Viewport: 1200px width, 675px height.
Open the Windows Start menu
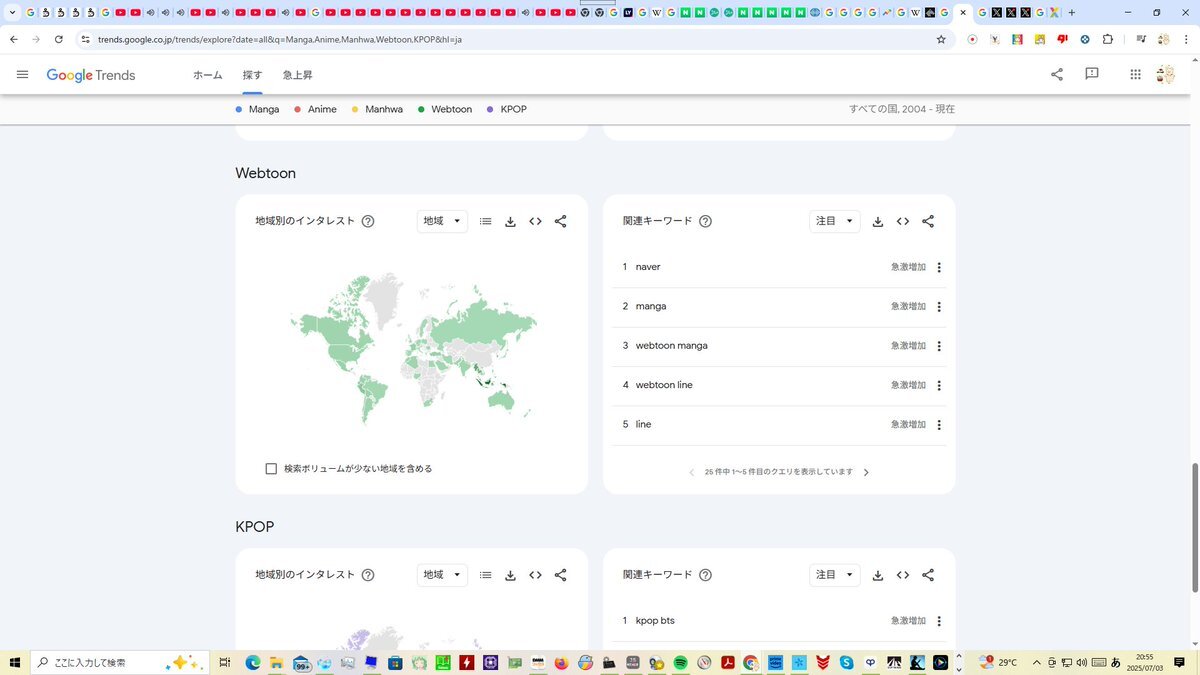[x=15, y=662]
